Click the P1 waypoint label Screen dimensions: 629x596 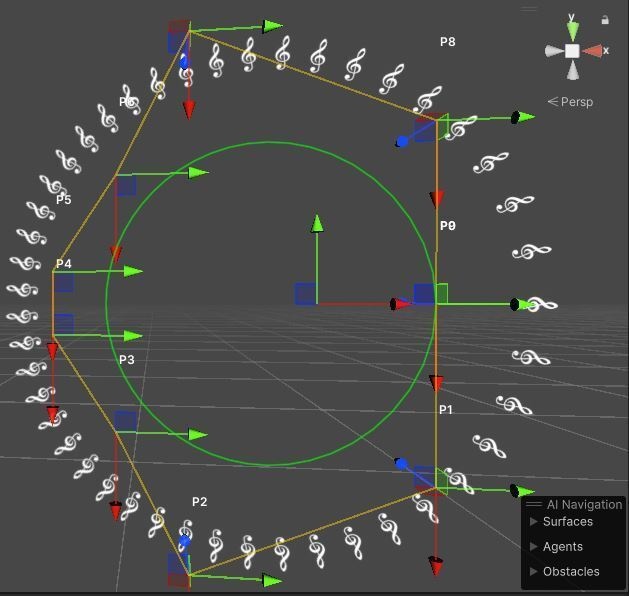click(x=446, y=409)
